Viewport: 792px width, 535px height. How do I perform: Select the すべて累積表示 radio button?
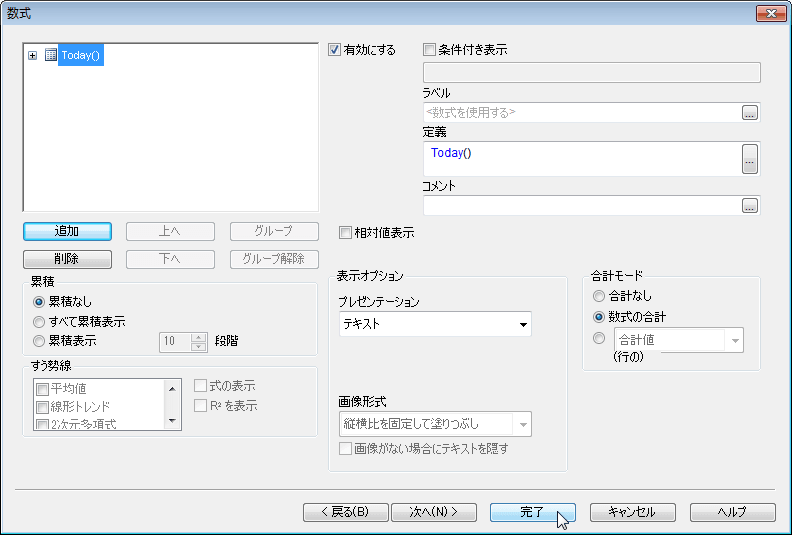(x=39, y=321)
